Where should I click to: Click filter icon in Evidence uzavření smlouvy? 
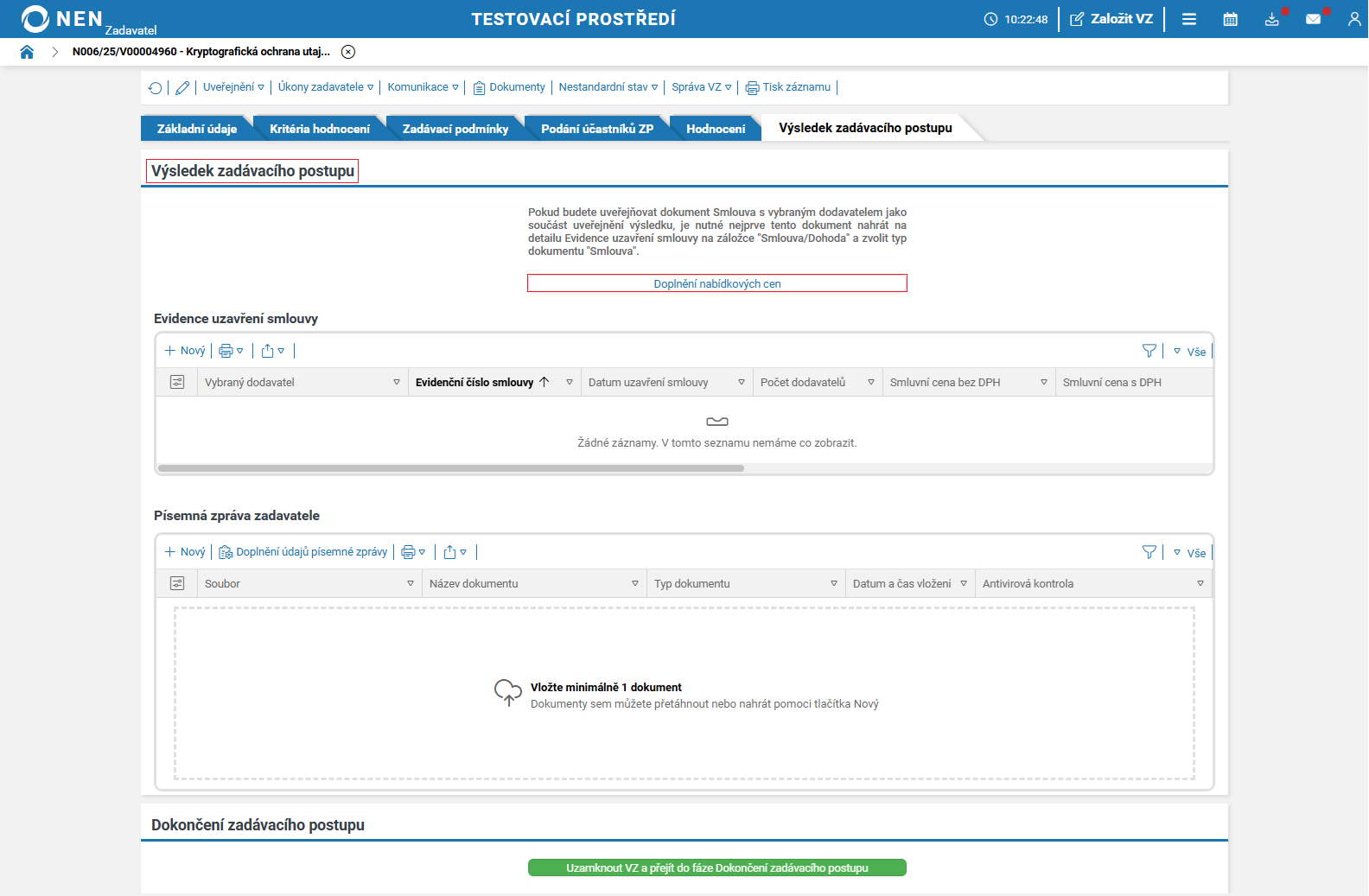coord(1149,351)
